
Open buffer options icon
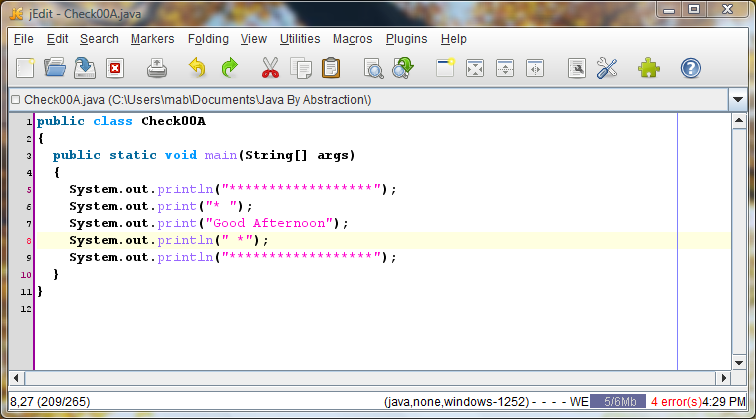pyautogui.click(x=577, y=68)
